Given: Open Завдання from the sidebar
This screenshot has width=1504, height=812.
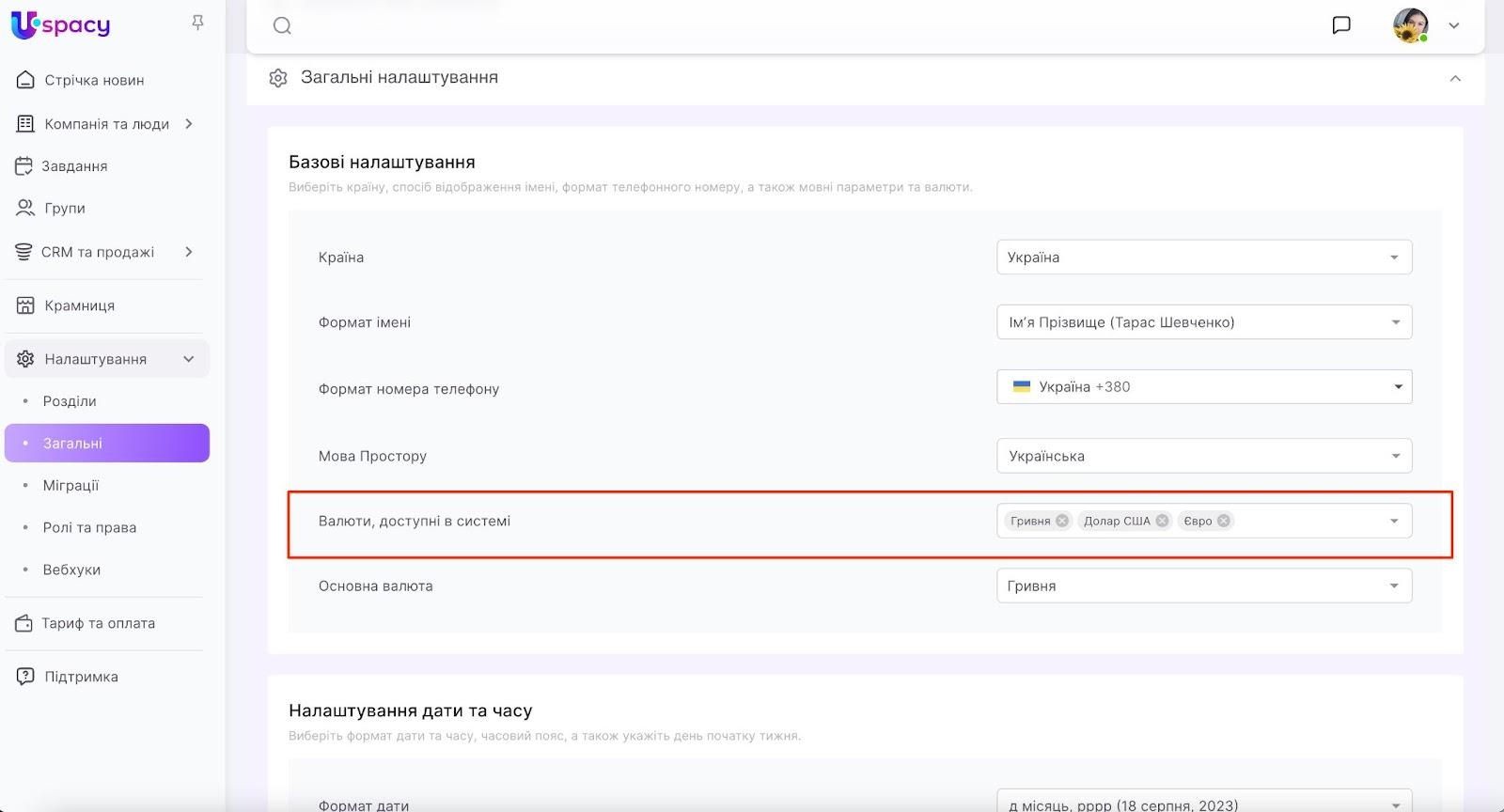Looking at the screenshot, I should 74,166.
